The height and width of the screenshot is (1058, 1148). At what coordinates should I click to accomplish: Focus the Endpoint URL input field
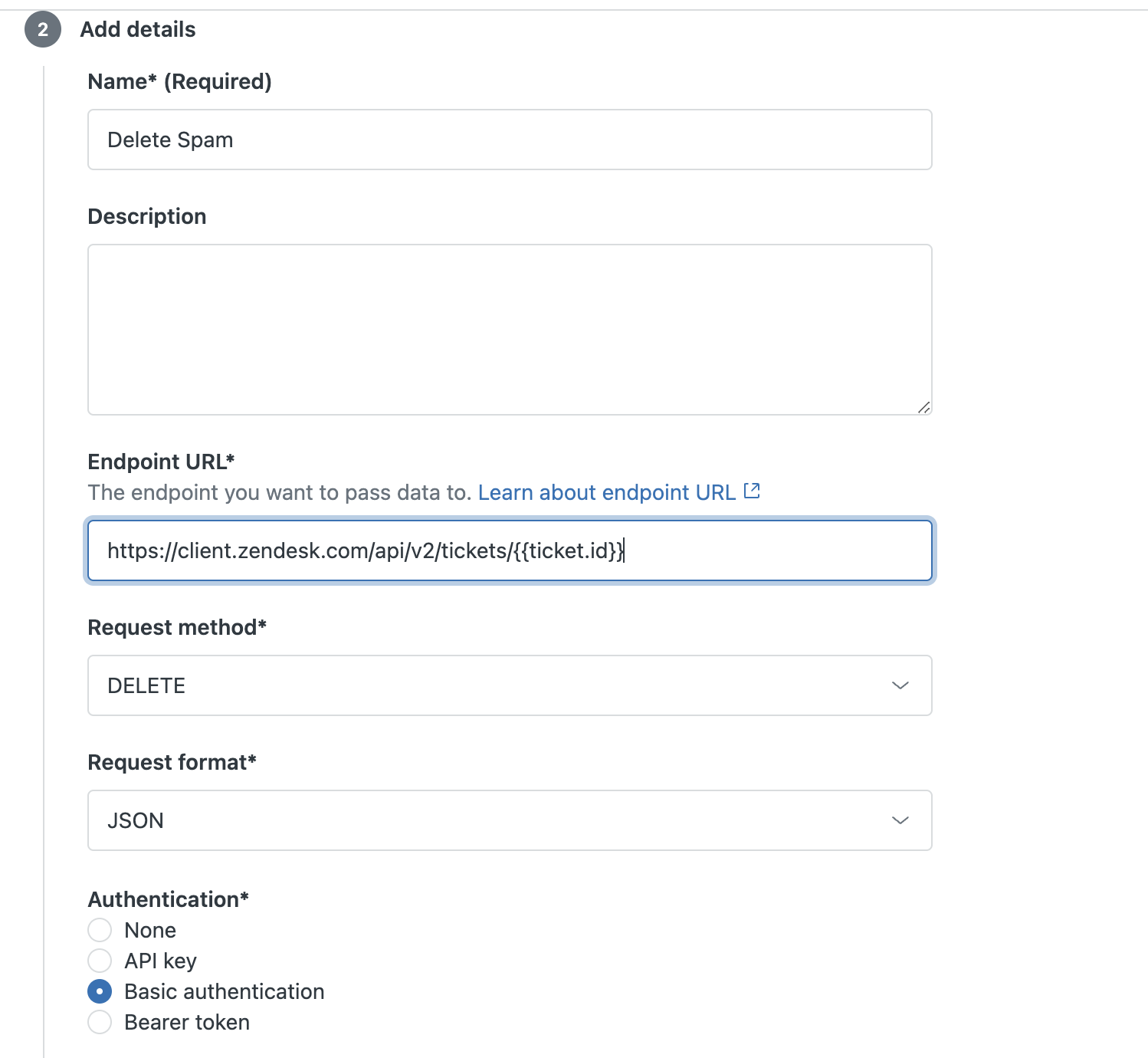510,550
